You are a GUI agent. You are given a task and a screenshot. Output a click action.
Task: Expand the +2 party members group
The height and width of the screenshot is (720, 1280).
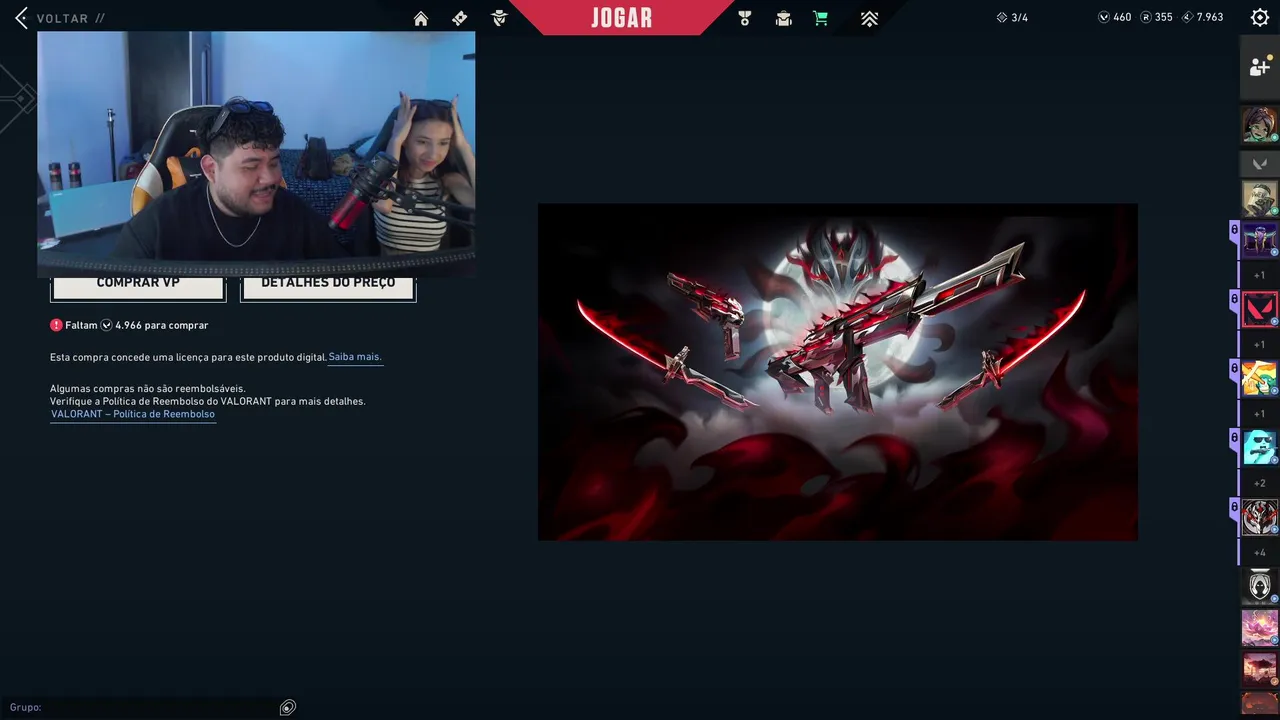pyautogui.click(x=1259, y=483)
